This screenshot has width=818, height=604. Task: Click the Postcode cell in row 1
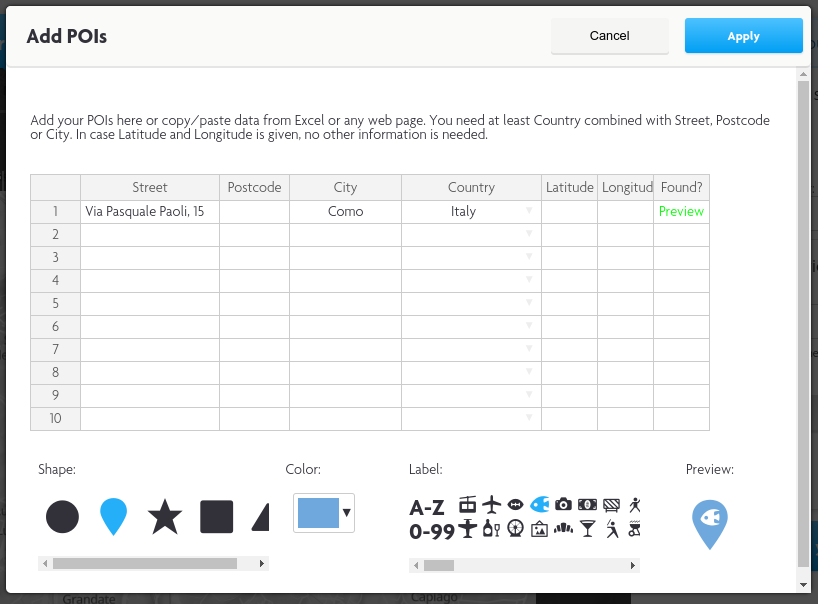click(x=254, y=212)
